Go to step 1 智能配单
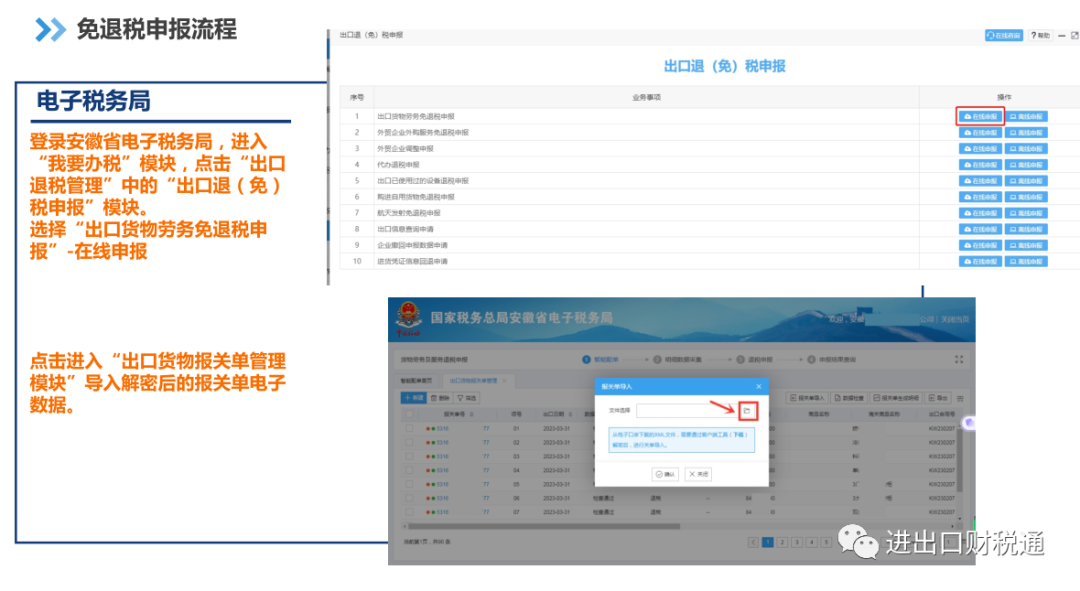The image size is (1080, 591). point(601,360)
